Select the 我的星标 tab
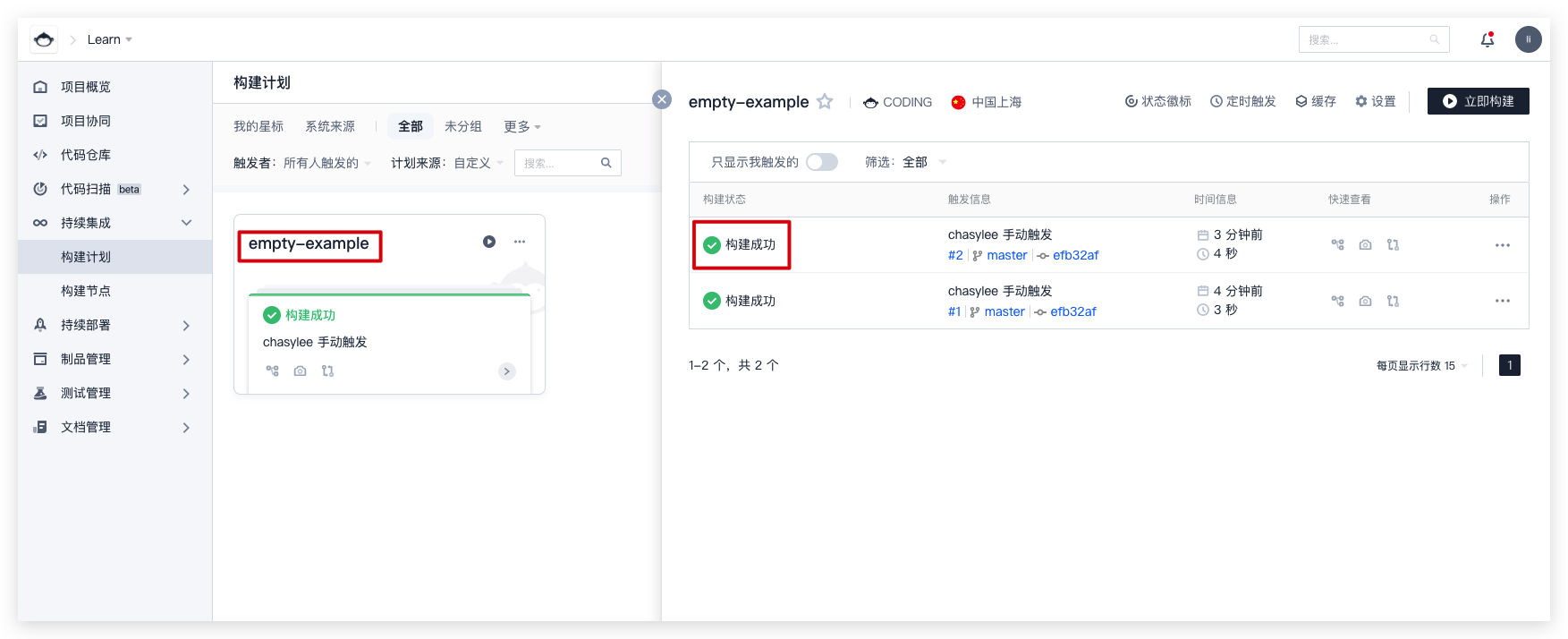The width and height of the screenshot is (1568, 639). pos(259,126)
